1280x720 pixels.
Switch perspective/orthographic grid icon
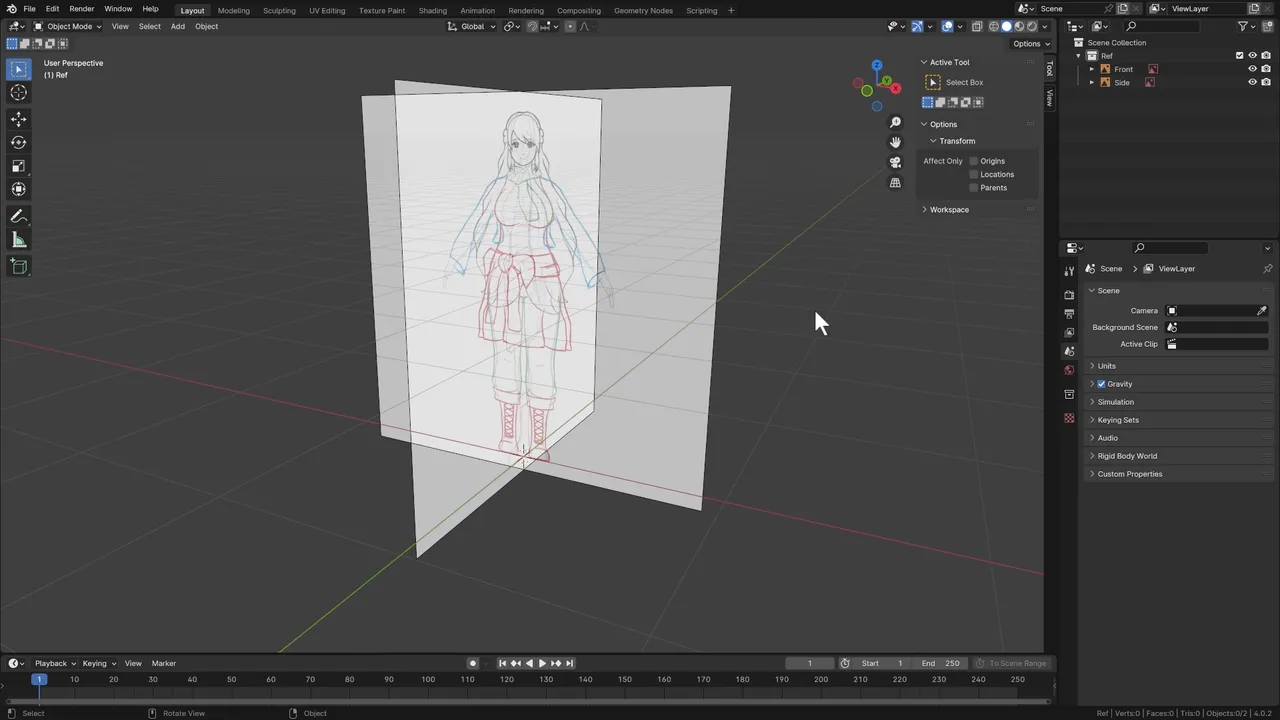[x=895, y=183]
